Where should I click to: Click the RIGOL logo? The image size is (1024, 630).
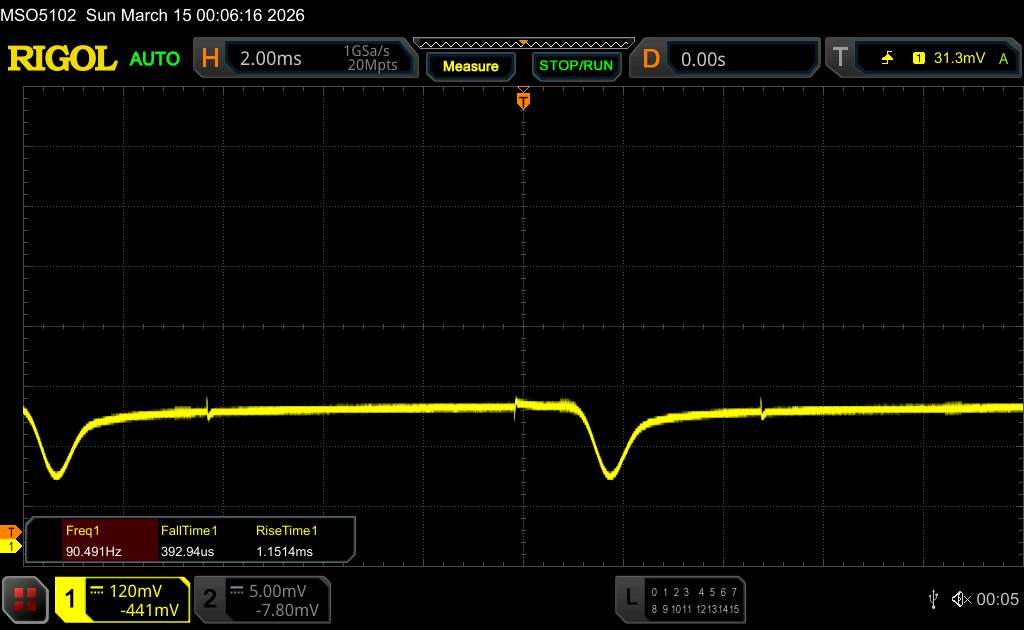point(62,59)
